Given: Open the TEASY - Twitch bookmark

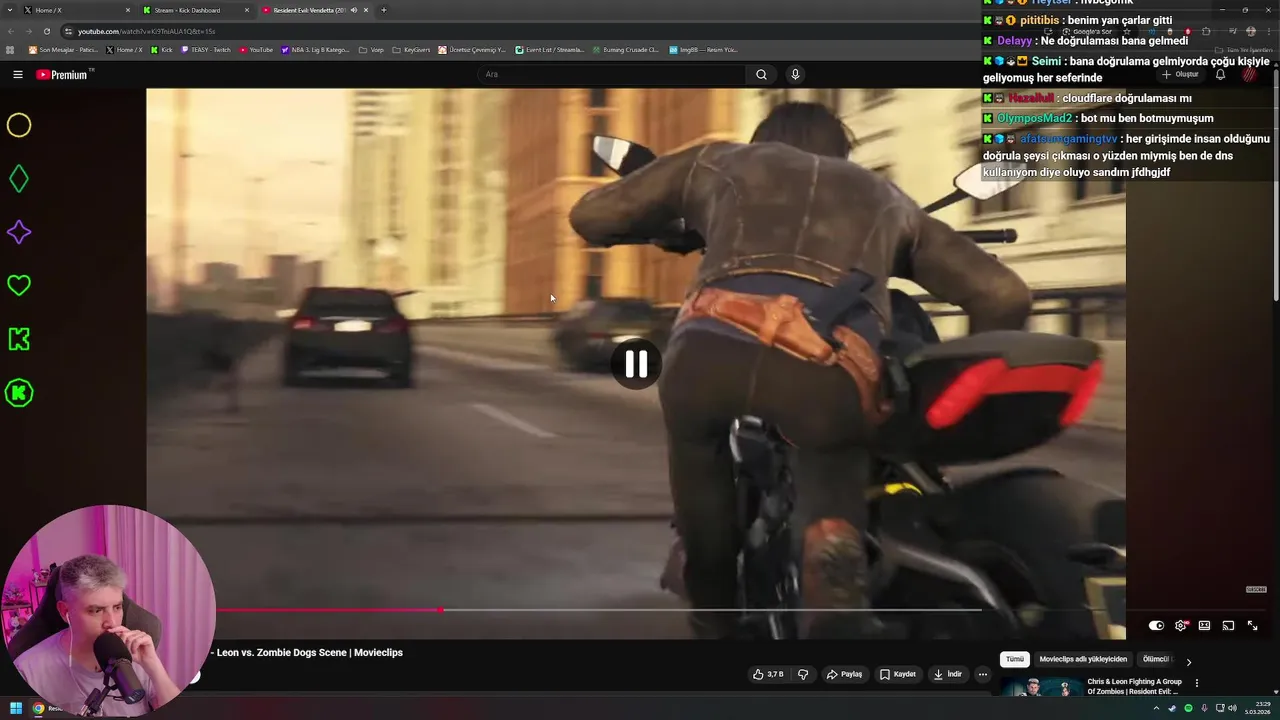Looking at the screenshot, I should (206, 49).
